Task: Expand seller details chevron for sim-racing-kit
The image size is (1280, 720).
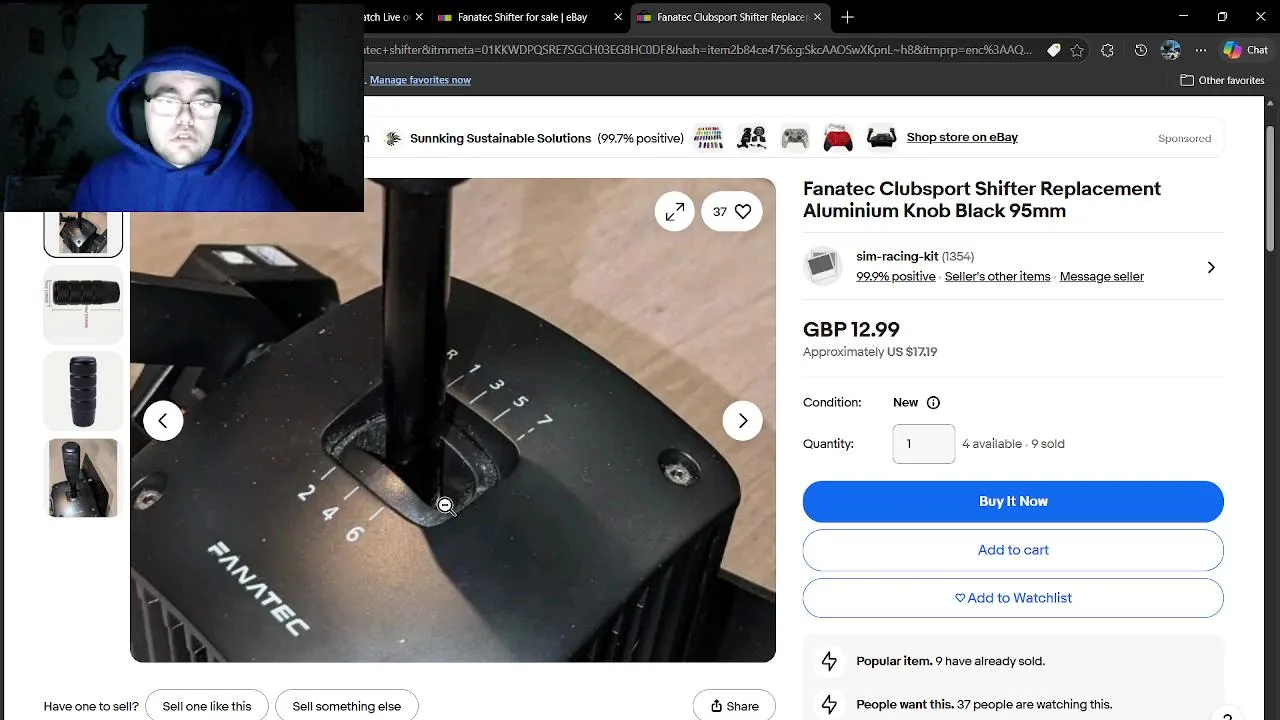Action: click(1211, 267)
